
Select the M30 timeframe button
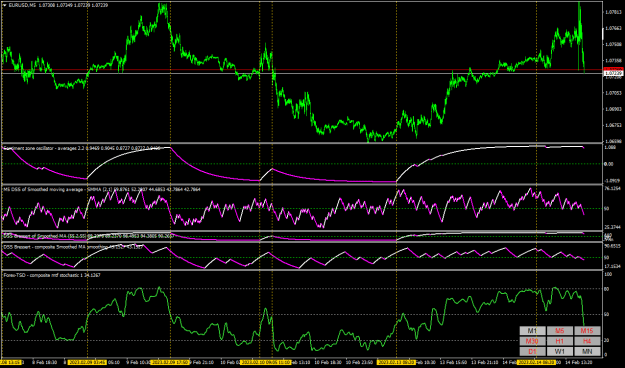click(x=532, y=341)
